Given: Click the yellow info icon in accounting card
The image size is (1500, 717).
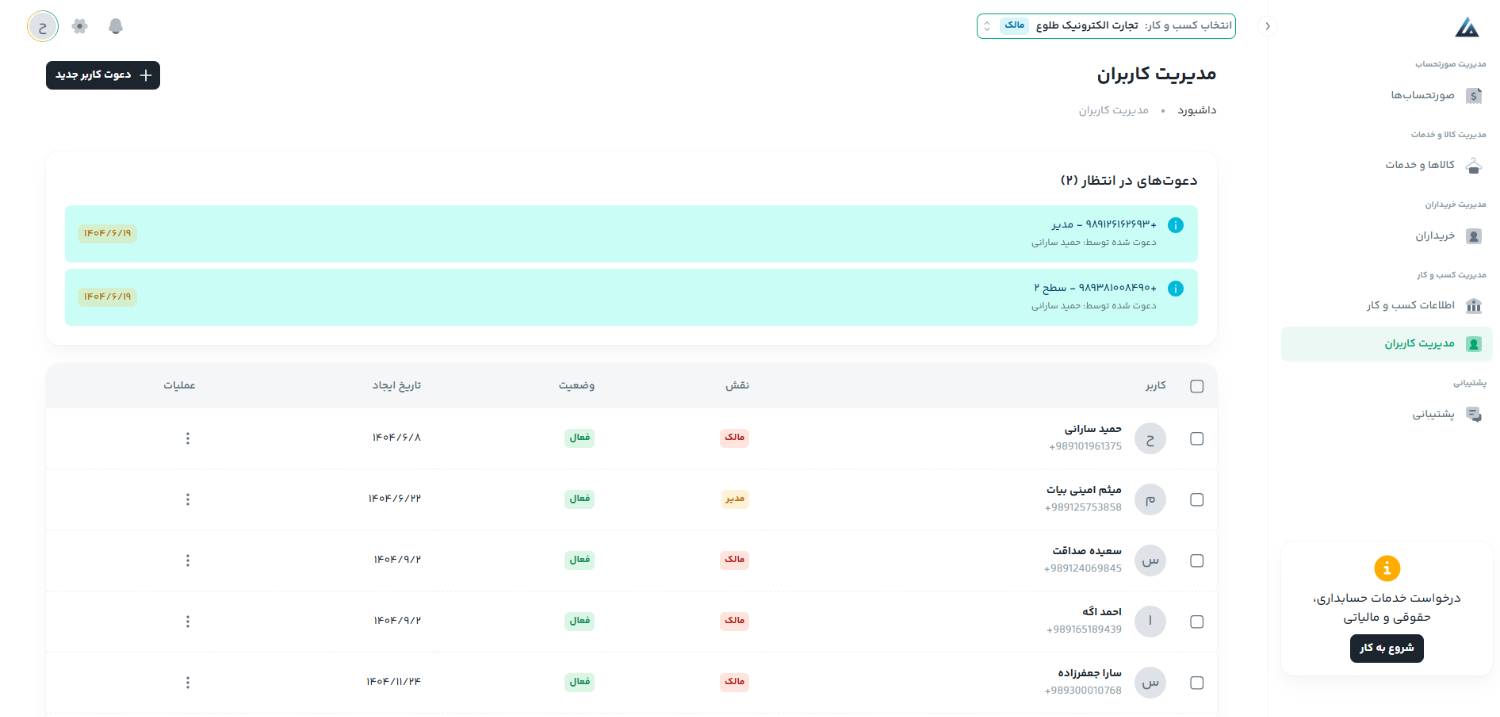Looking at the screenshot, I should point(1387,568).
